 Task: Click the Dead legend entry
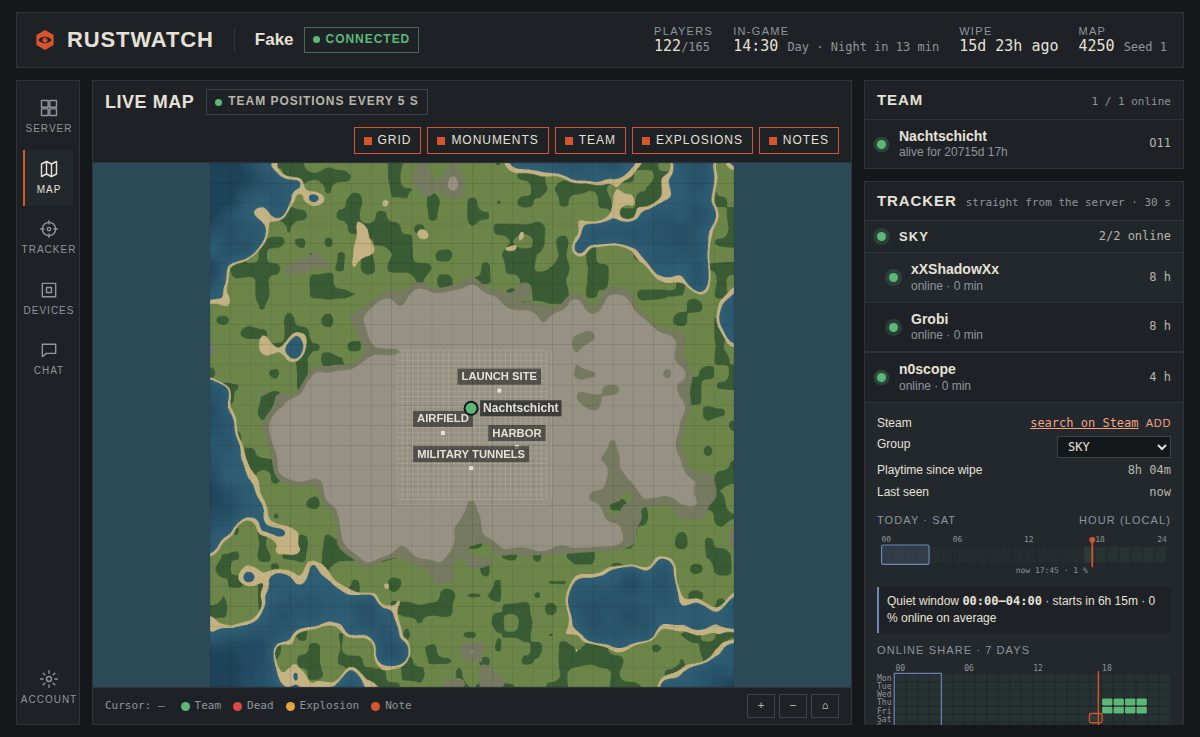[x=253, y=705]
